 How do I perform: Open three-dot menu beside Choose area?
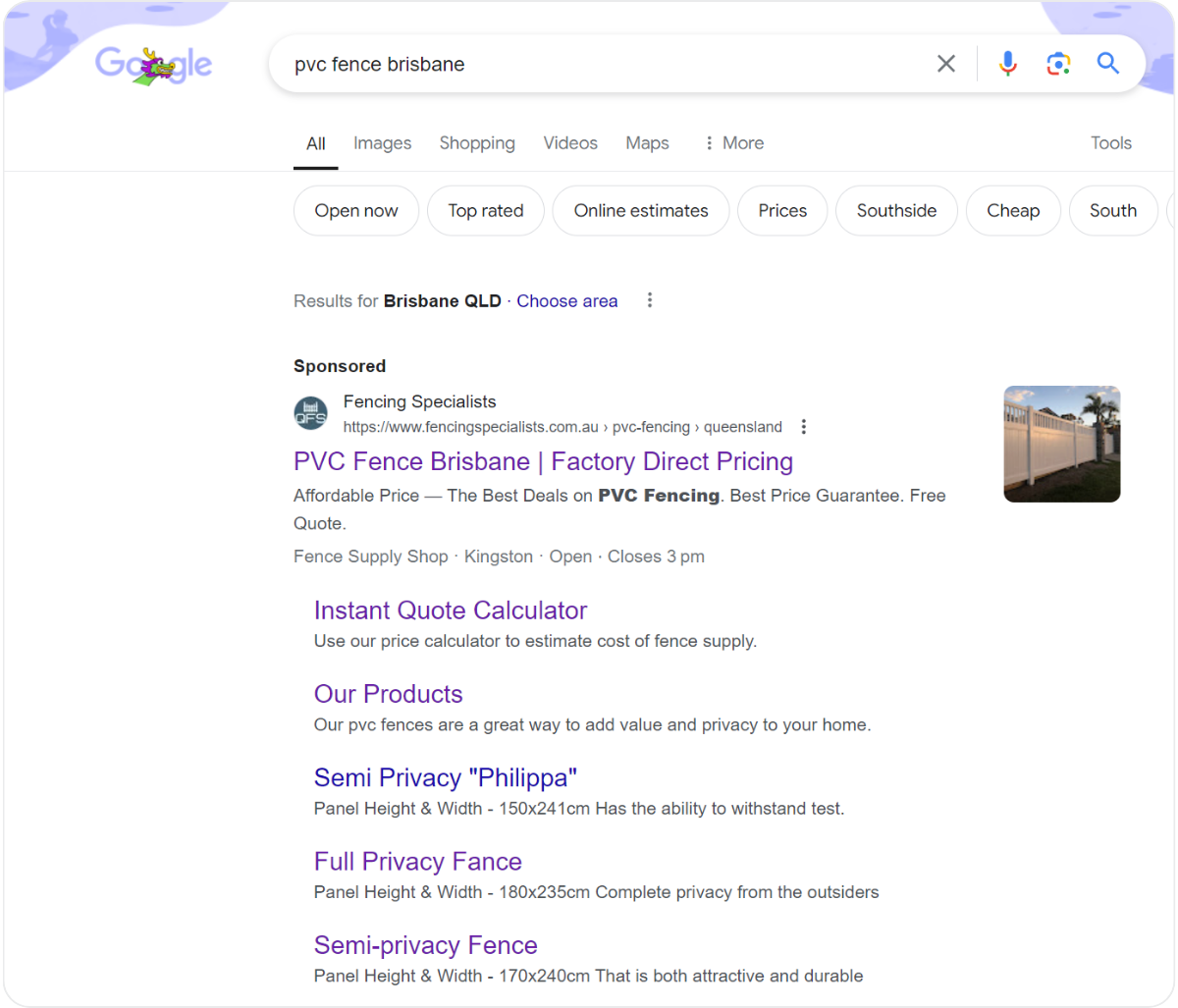(649, 300)
